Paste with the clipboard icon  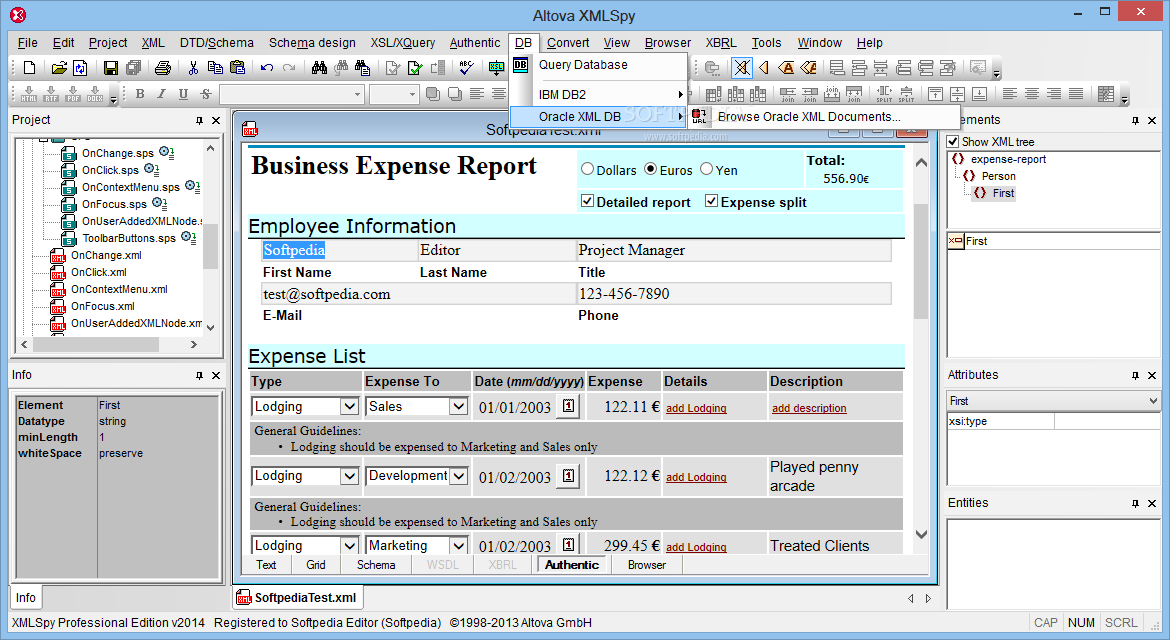tap(237, 68)
